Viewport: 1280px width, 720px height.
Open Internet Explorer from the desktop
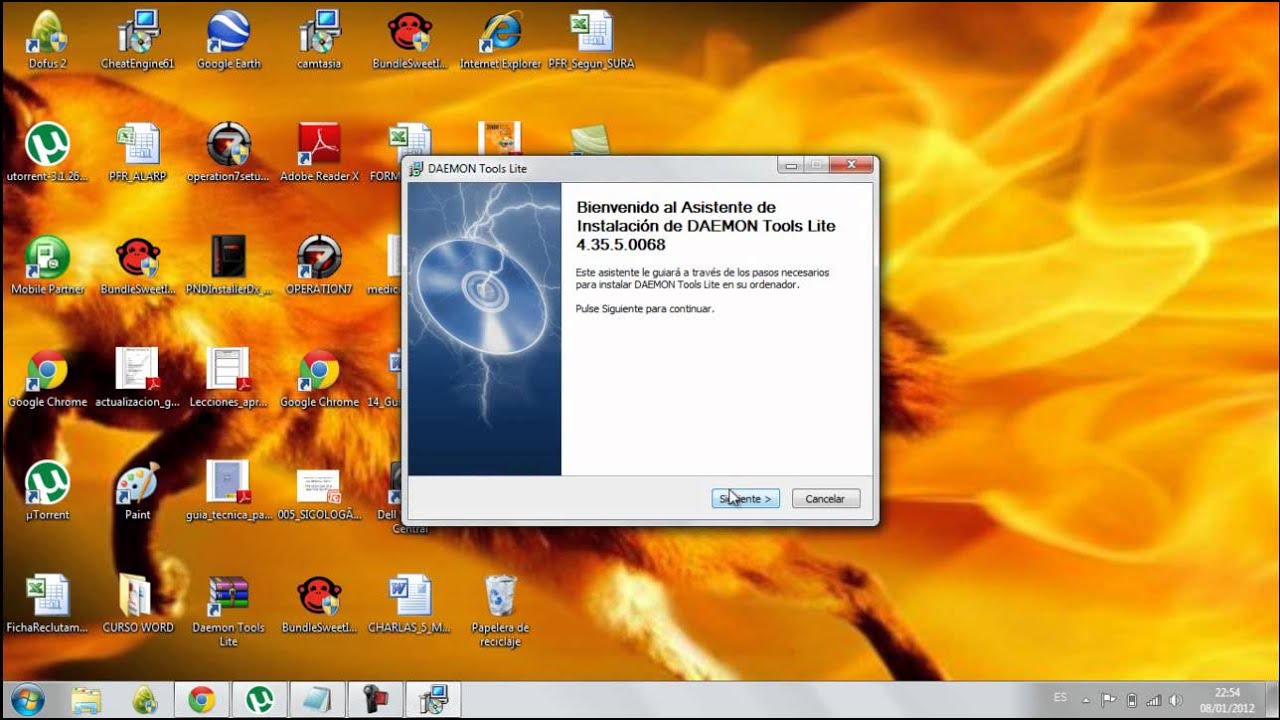(x=500, y=41)
